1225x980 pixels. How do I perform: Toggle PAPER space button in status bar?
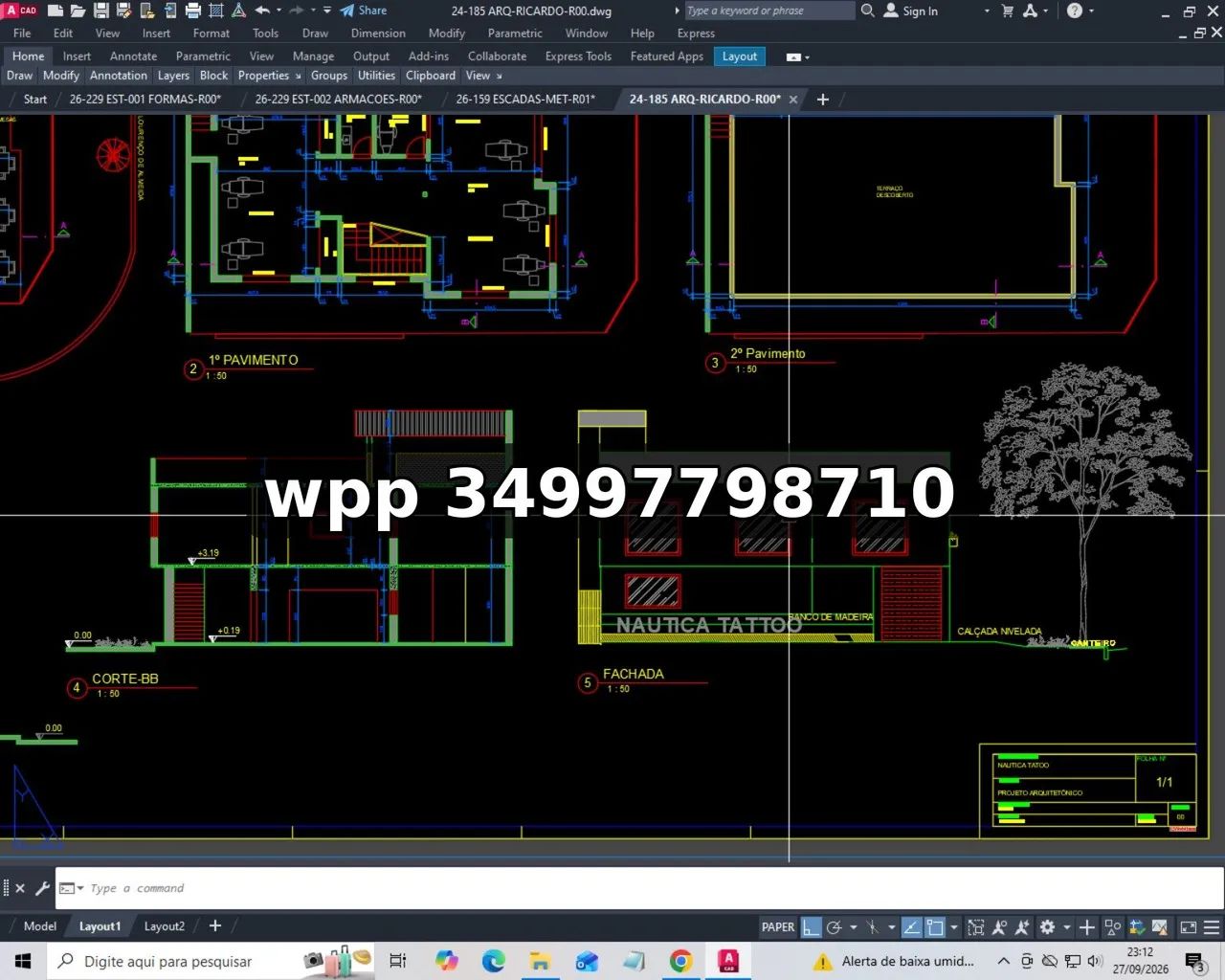[778, 926]
